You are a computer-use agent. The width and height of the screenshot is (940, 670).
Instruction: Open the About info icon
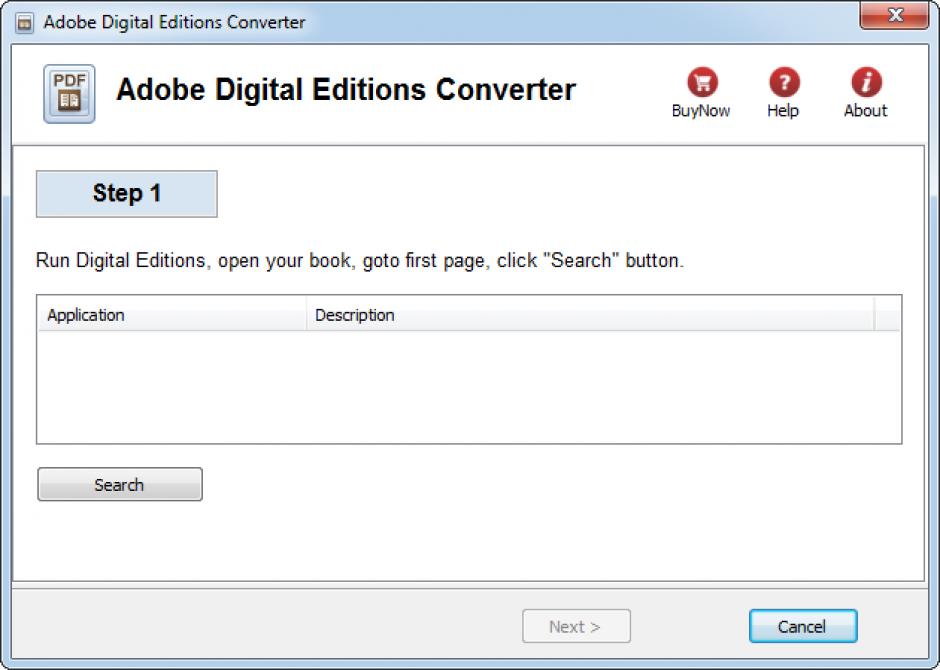866,82
